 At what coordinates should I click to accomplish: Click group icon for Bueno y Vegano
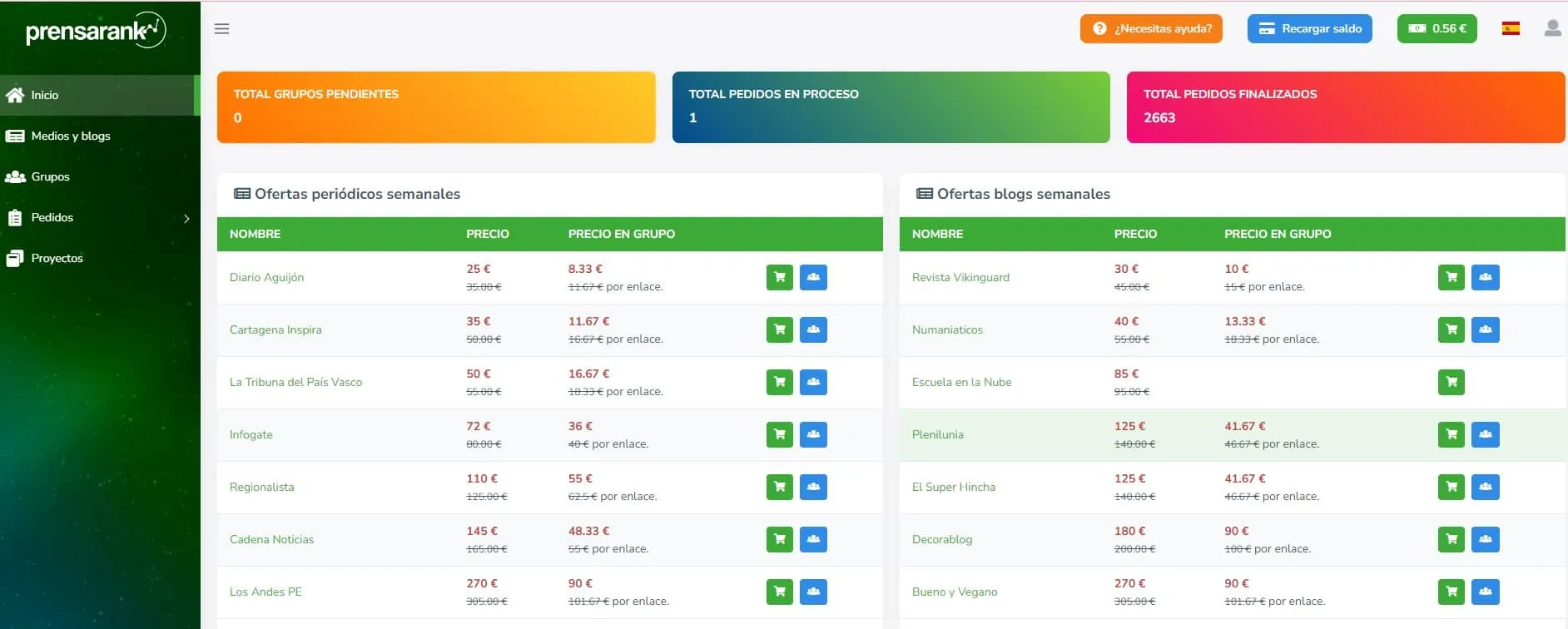click(1486, 592)
